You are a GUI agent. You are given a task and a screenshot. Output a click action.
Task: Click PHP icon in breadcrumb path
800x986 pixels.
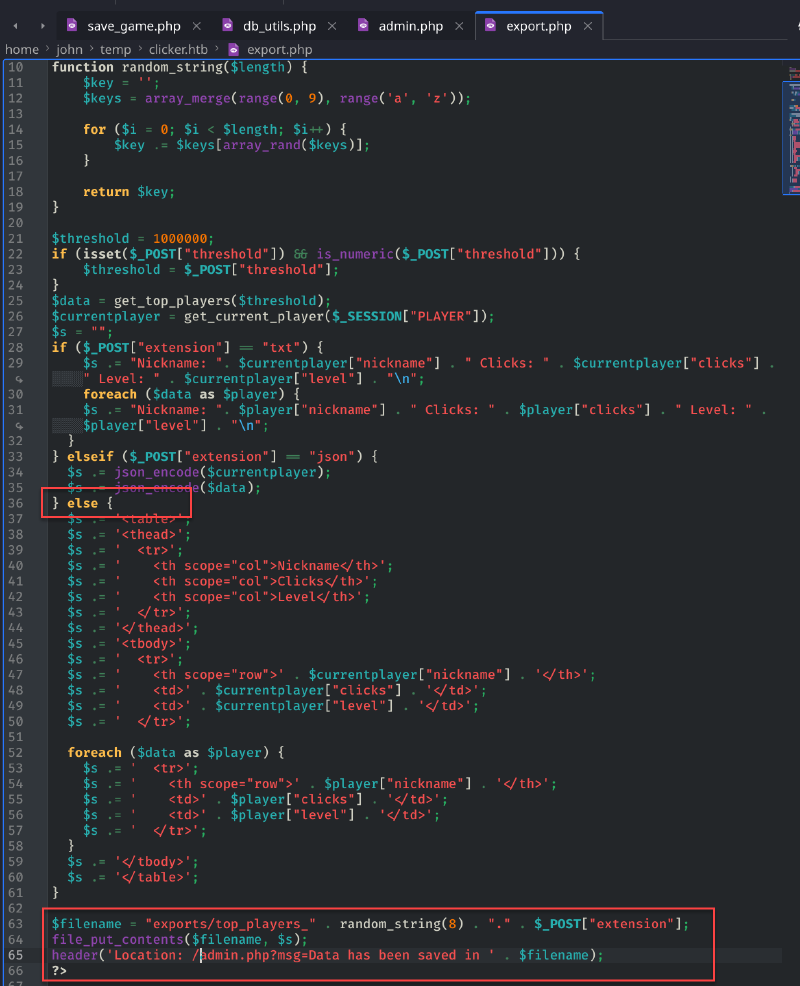pos(233,49)
